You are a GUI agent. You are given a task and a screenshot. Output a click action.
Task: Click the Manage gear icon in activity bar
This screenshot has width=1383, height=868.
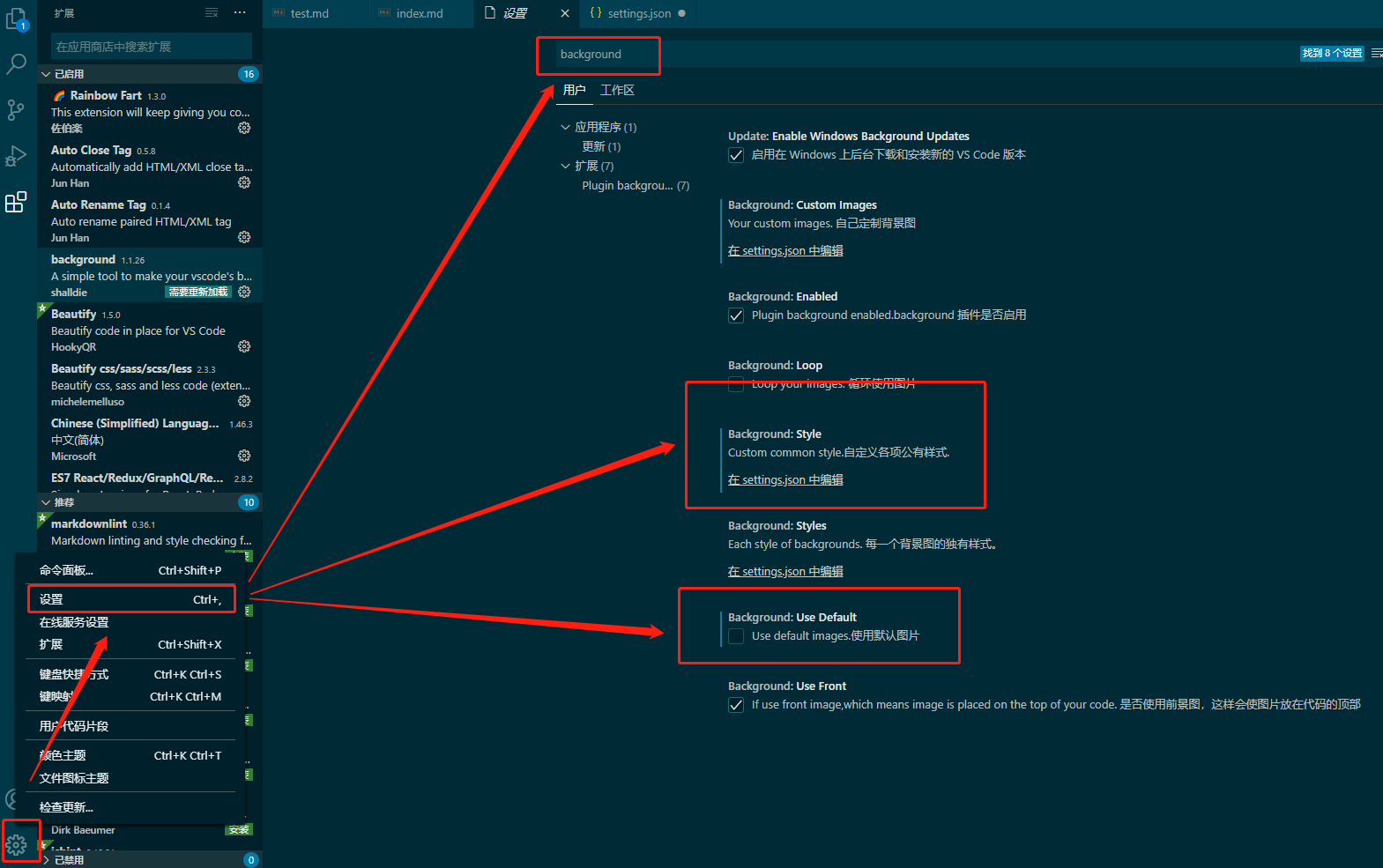pyautogui.click(x=16, y=846)
